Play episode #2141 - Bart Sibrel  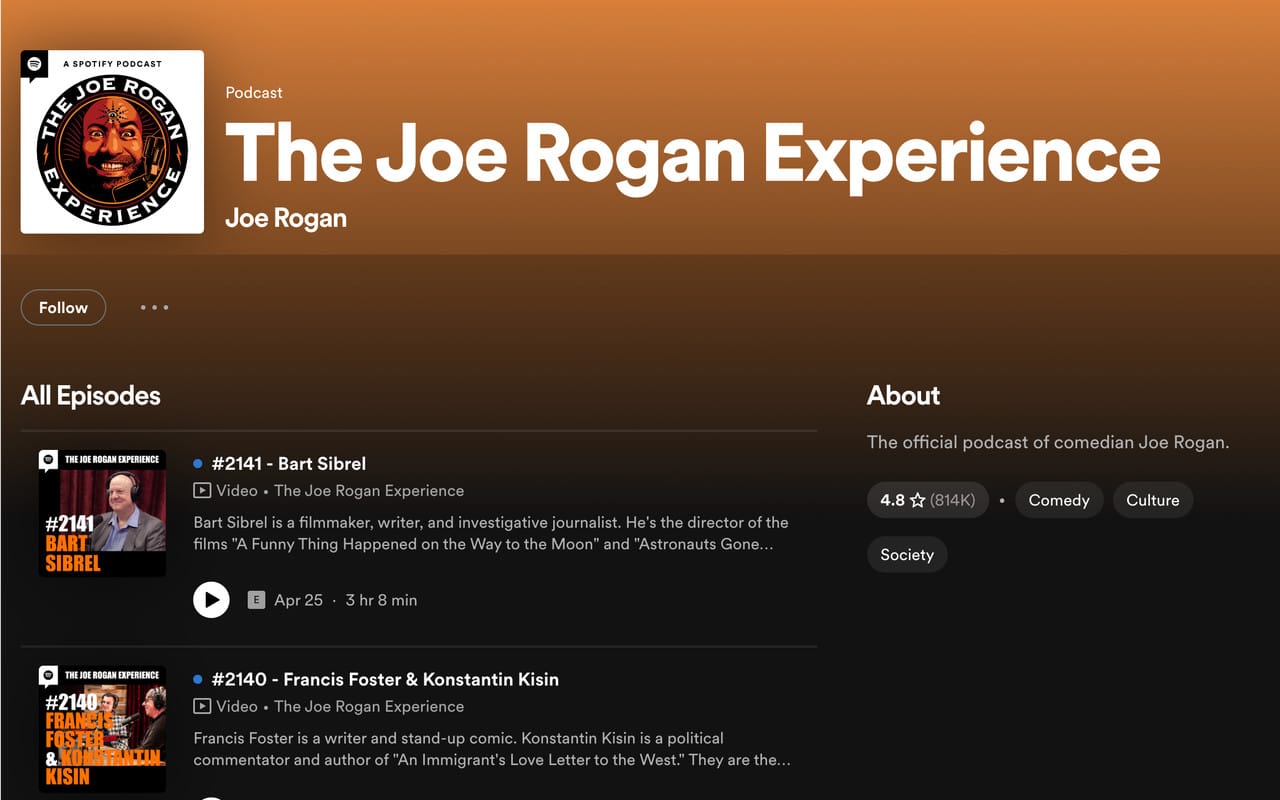211,600
